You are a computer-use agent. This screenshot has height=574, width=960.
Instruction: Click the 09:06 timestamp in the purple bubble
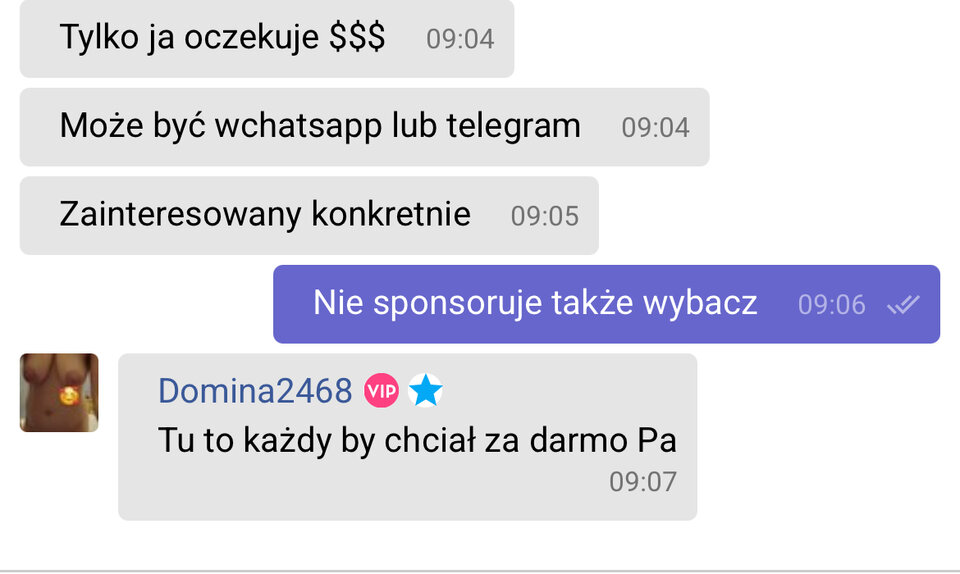pyautogui.click(x=832, y=305)
